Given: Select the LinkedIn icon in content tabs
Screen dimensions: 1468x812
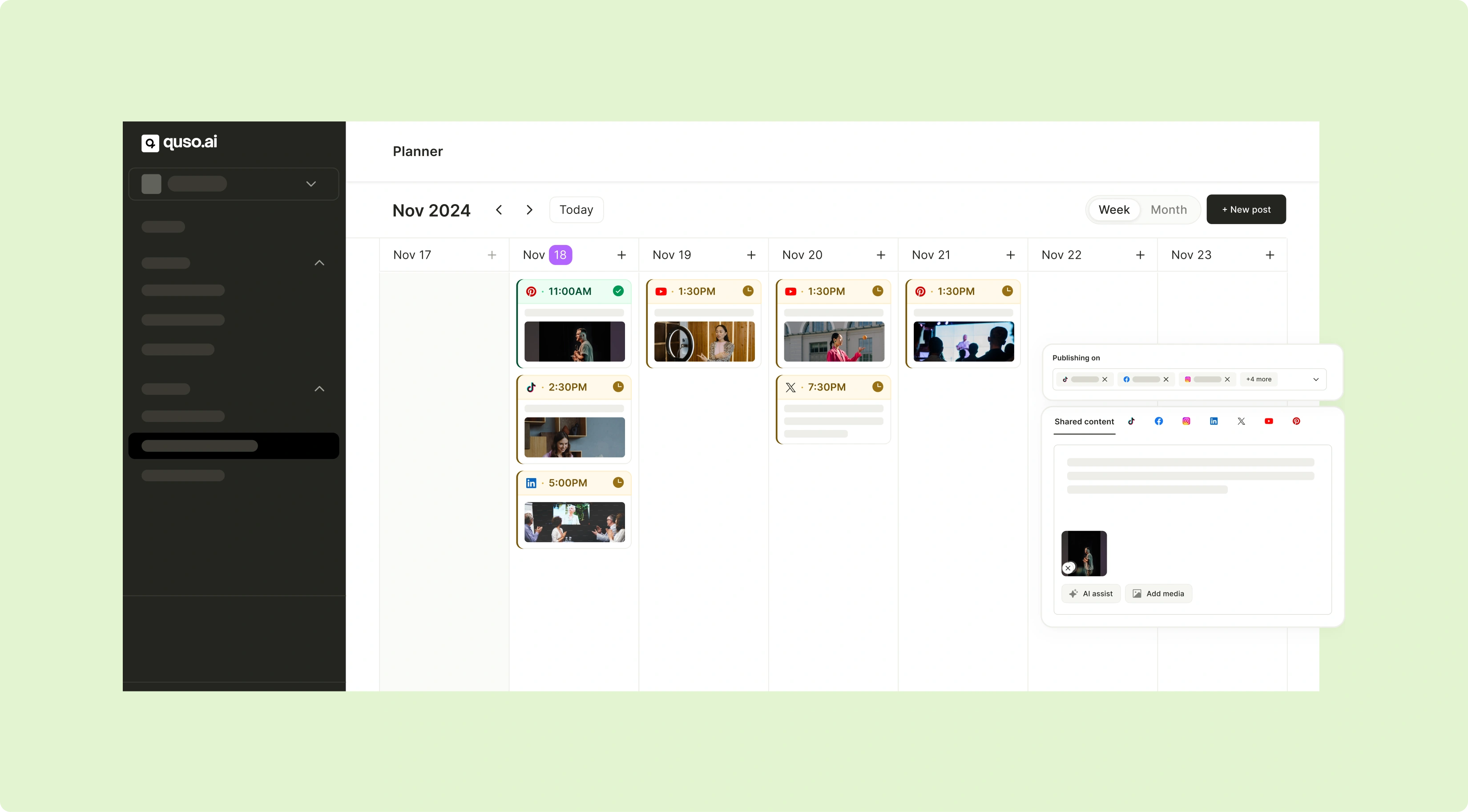Looking at the screenshot, I should [1214, 421].
